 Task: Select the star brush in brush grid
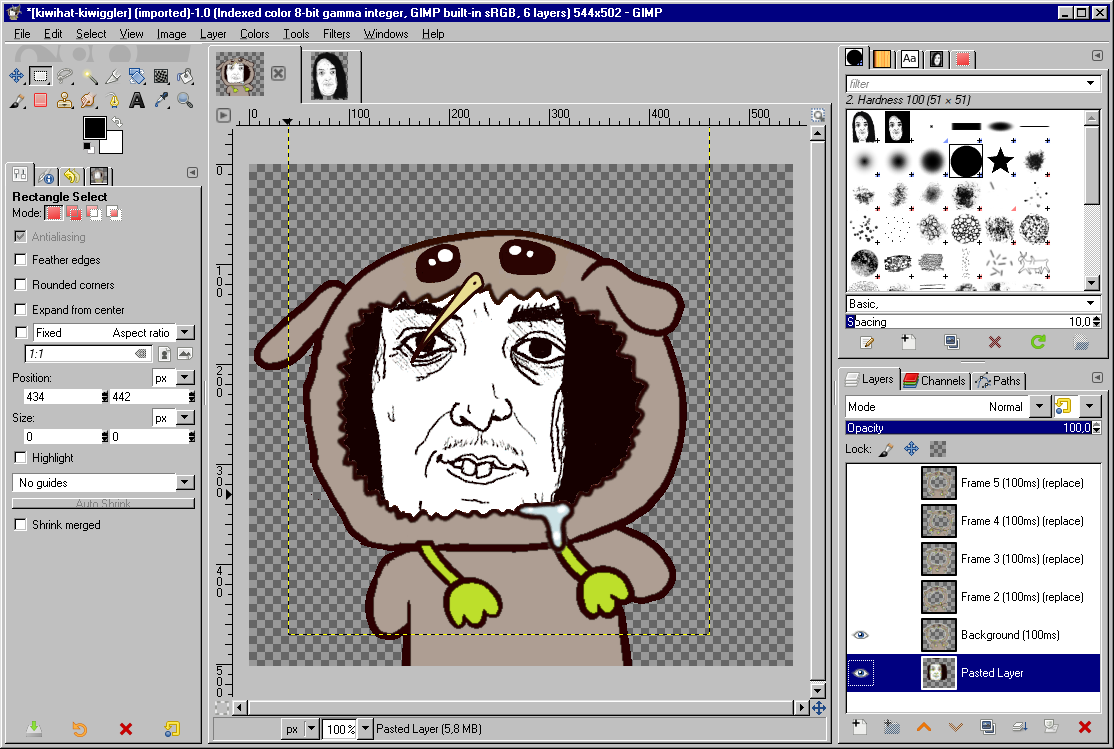[x=1000, y=161]
